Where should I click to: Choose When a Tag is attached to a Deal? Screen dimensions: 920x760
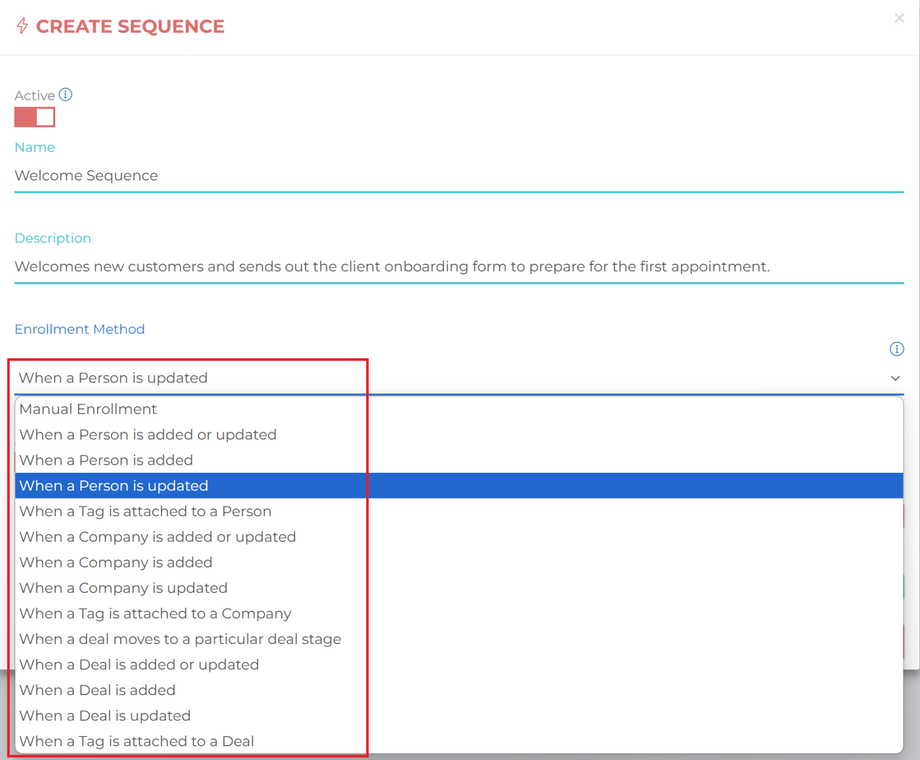point(137,741)
